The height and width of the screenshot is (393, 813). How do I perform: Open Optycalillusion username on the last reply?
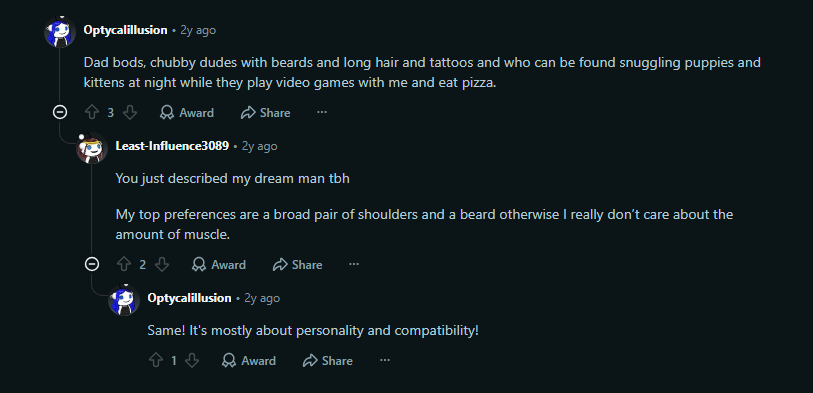(189, 298)
